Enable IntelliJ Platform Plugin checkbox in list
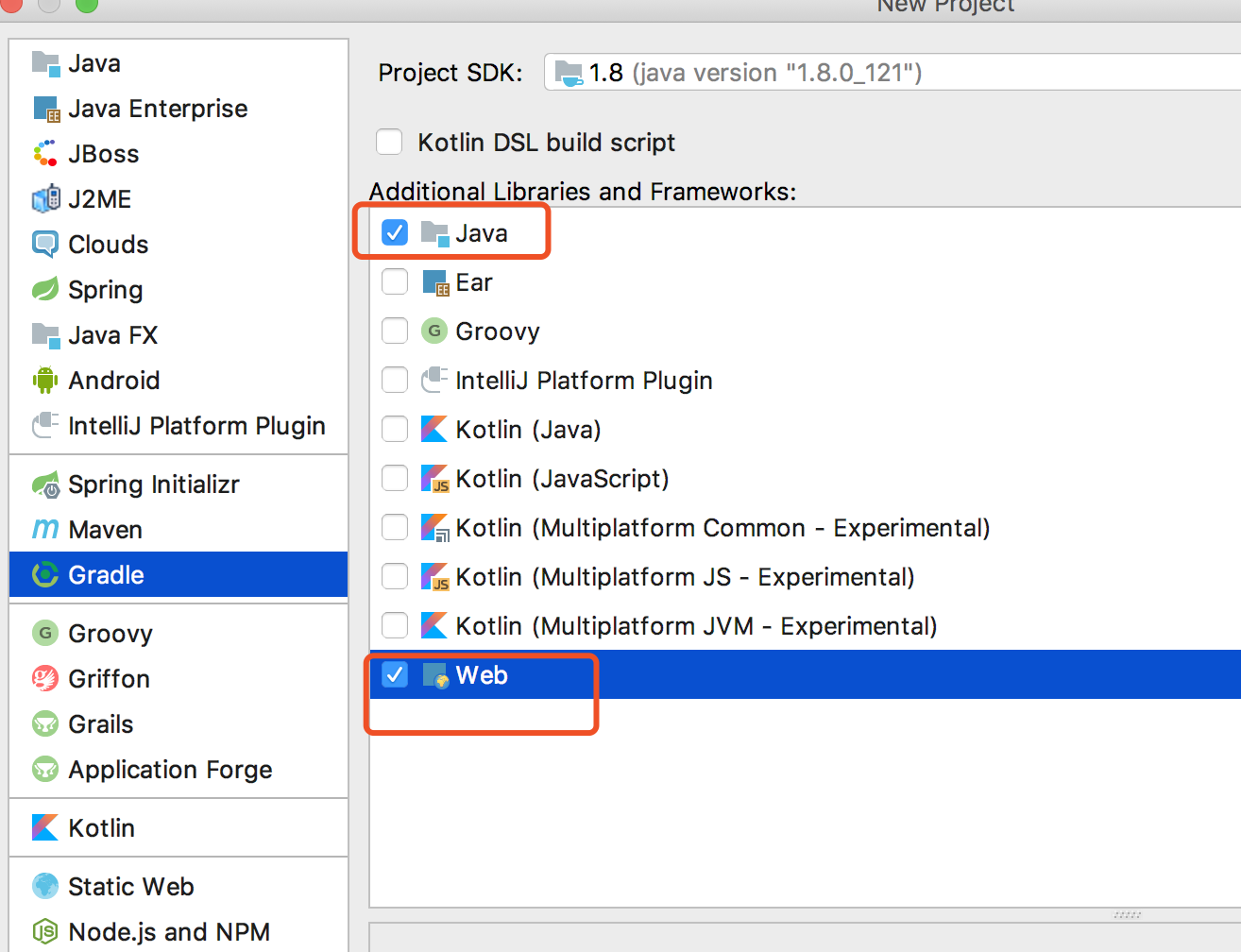Viewport: 1241px width, 952px height. tap(395, 380)
